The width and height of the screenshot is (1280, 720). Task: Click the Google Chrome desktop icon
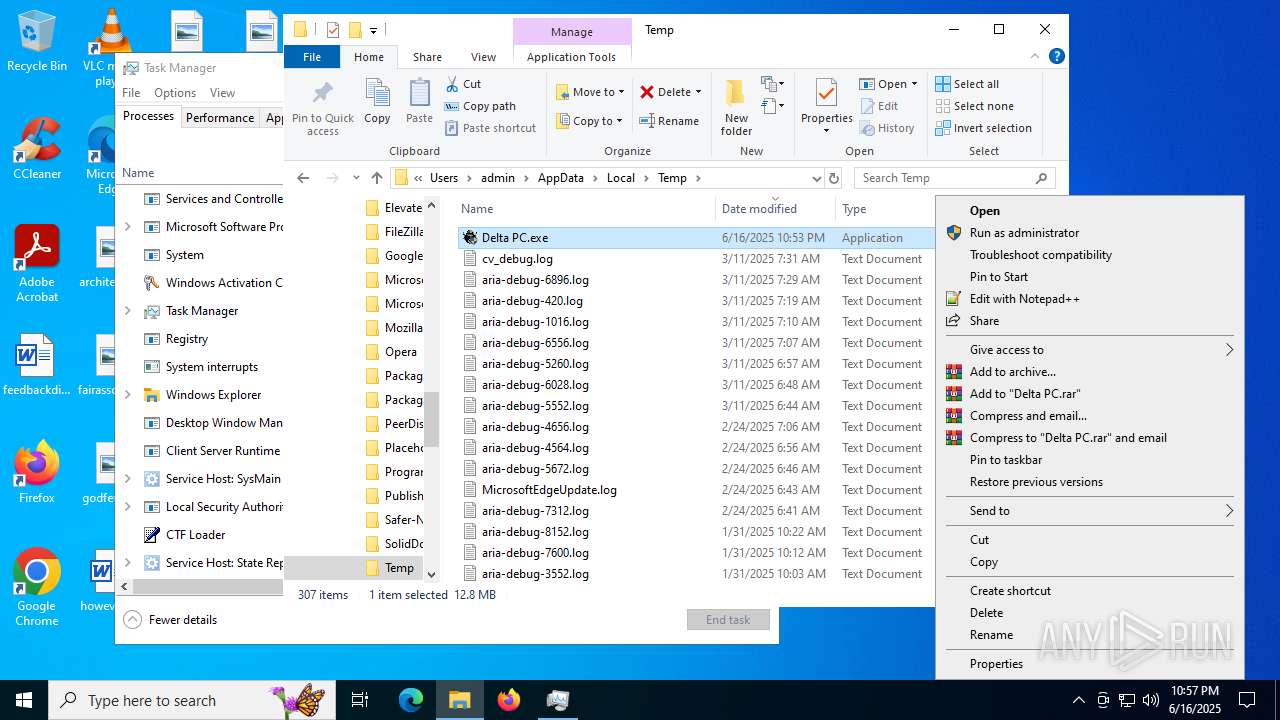(37, 587)
